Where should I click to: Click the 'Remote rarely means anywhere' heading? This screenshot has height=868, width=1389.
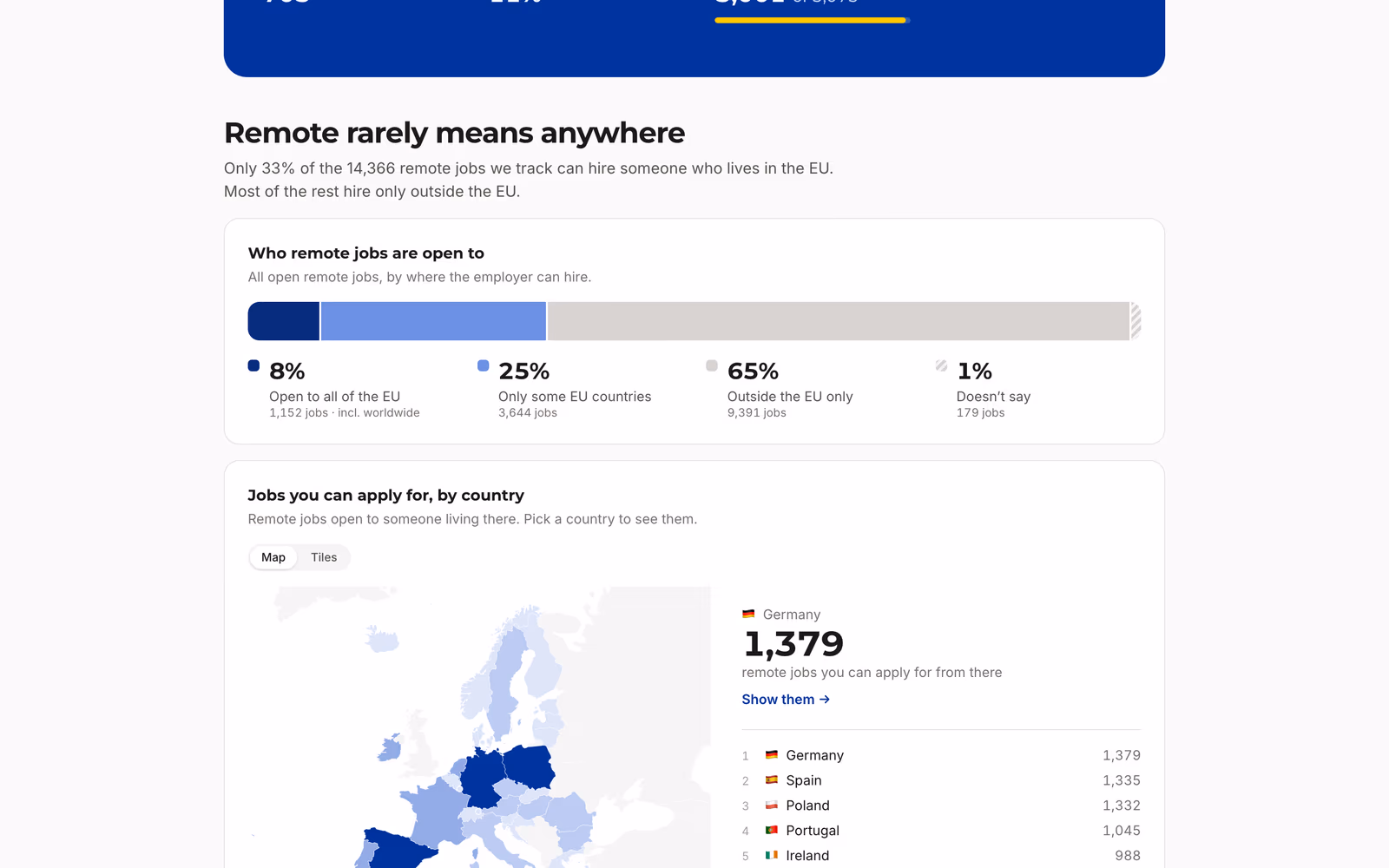coord(454,133)
